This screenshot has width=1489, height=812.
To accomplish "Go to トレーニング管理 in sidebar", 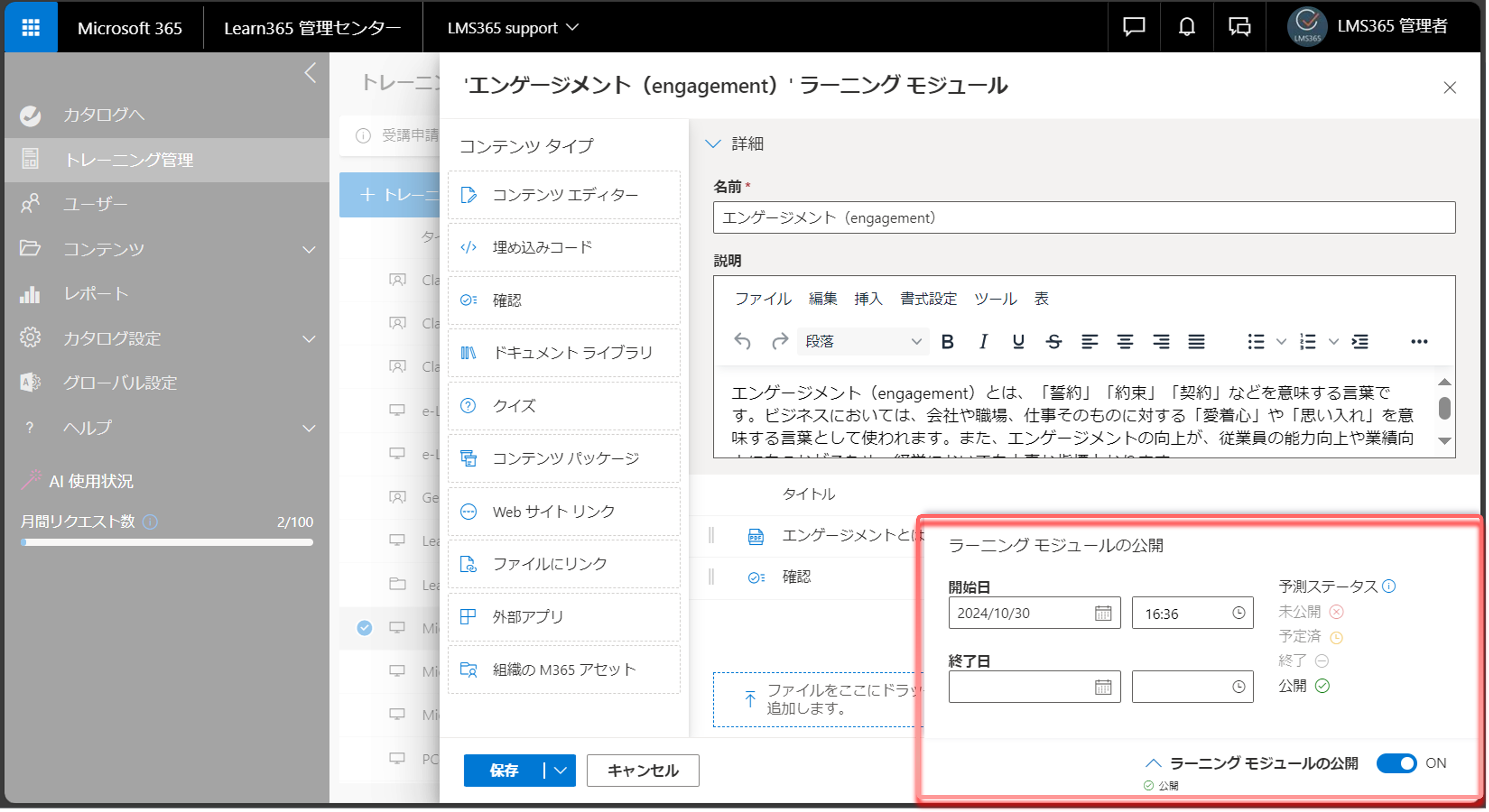I will (x=167, y=160).
